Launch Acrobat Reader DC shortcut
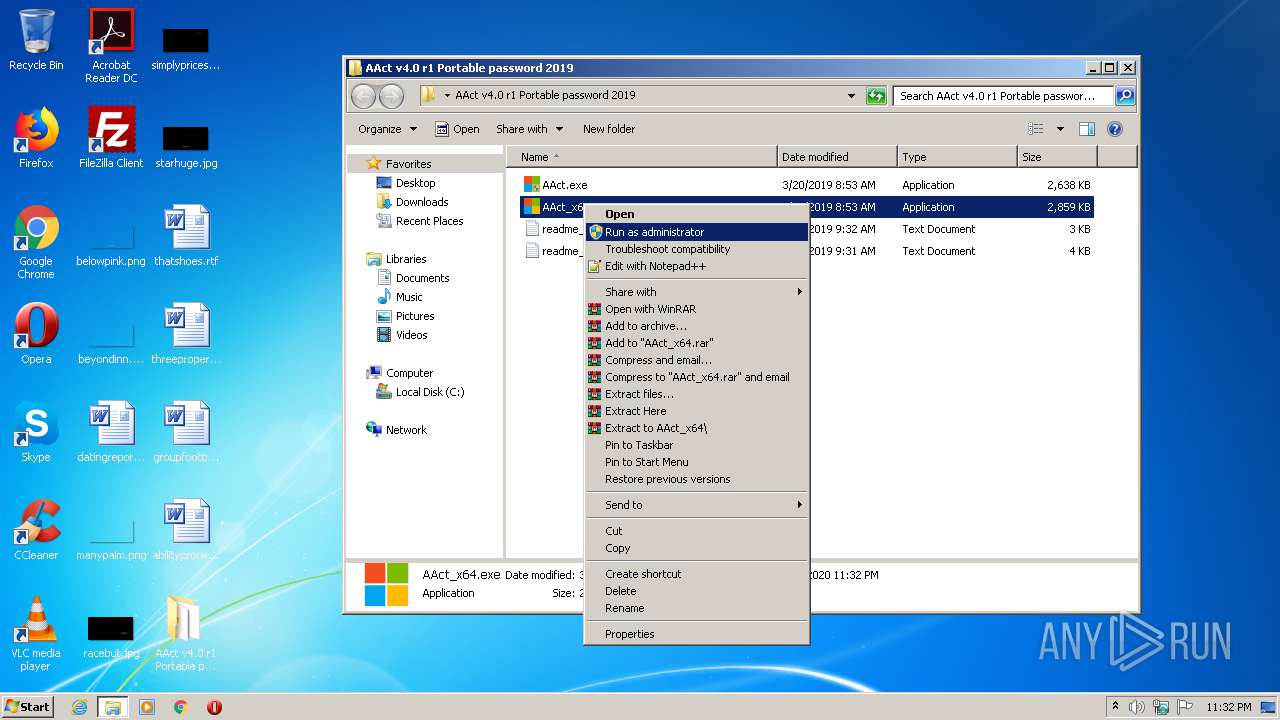 point(111,46)
